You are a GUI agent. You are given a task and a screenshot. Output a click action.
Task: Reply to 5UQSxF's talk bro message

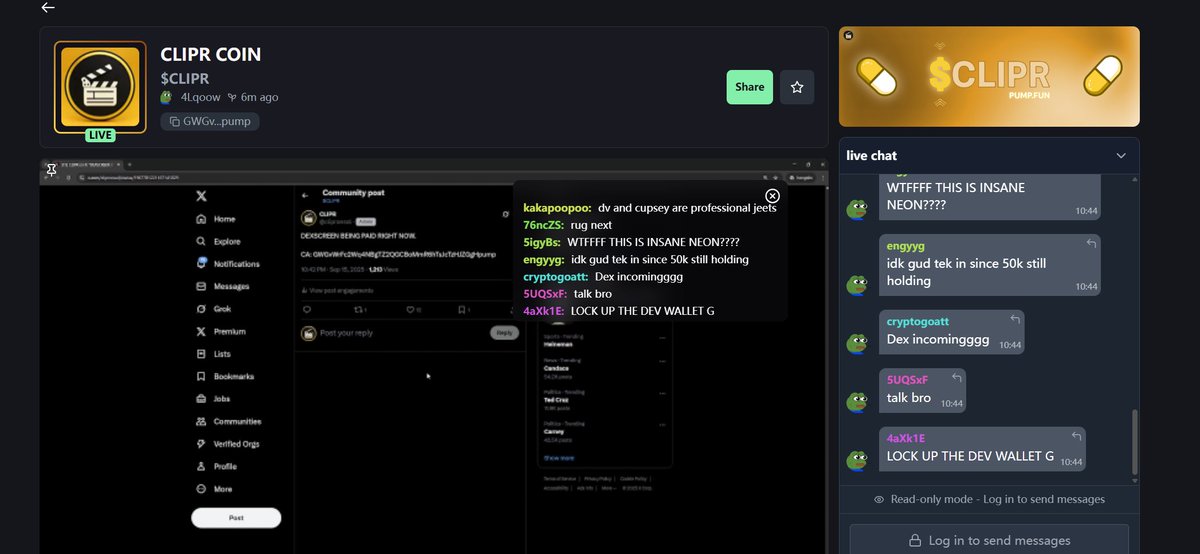click(957, 378)
